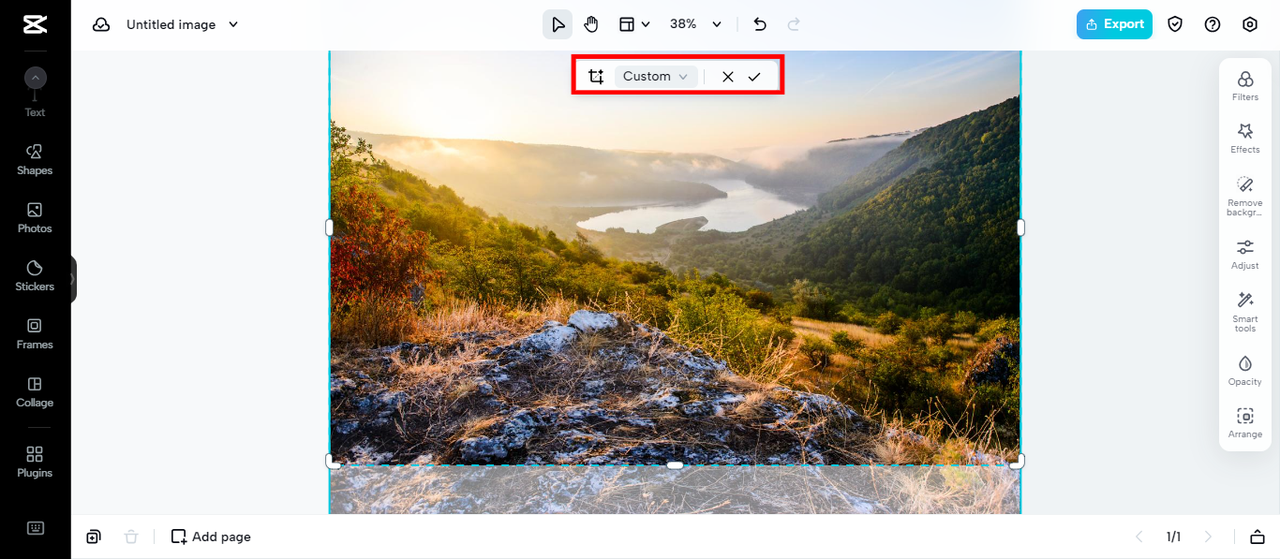
Task: Click the bottom-right corner crop handle
Action: (1018, 462)
